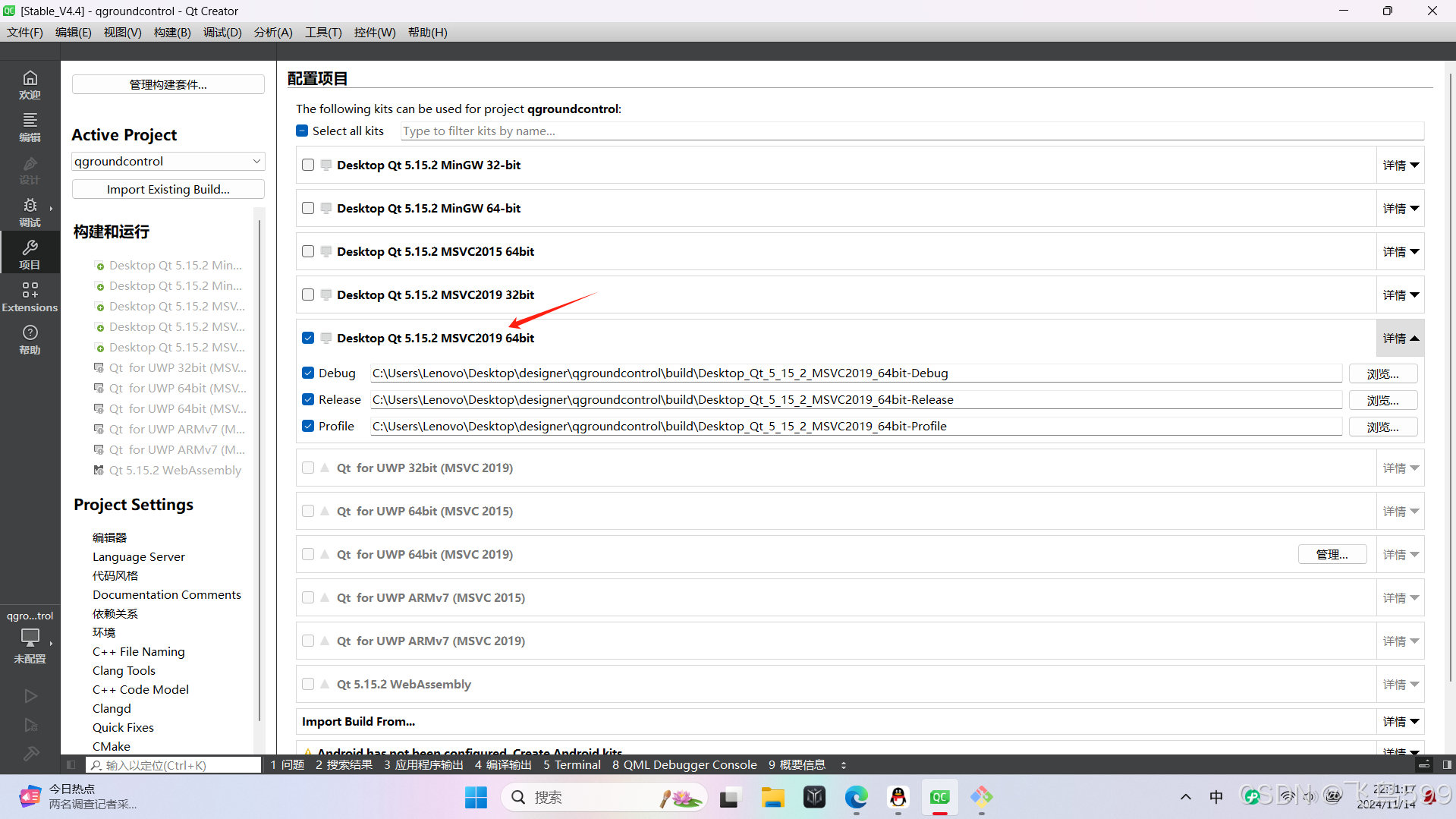Expand details for MinGW 32-bit kit
This screenshot has width=1456, height=819.
(x=1400, y=165)
